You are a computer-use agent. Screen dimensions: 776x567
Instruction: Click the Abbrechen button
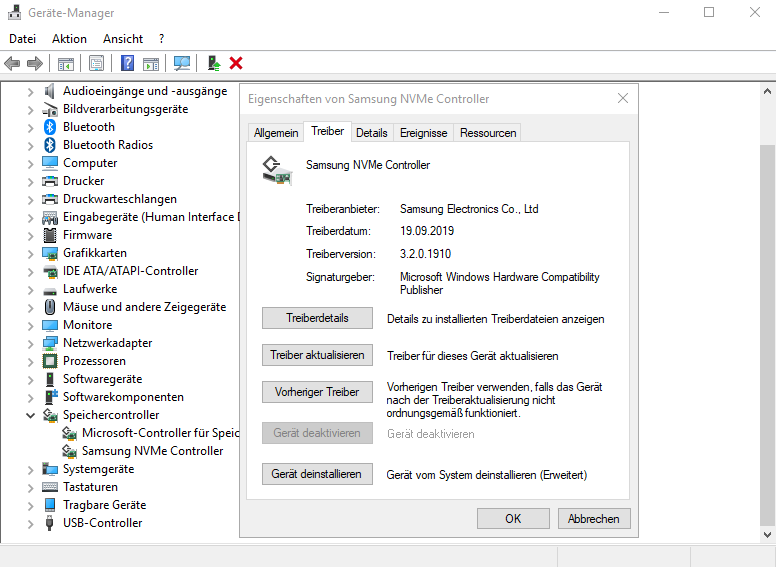click(x=594, y=519)
